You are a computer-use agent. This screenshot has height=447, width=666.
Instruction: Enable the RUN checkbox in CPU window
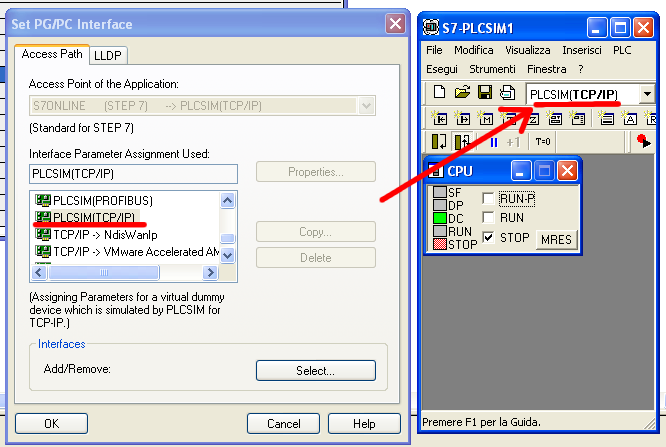[x=488, y=217]
